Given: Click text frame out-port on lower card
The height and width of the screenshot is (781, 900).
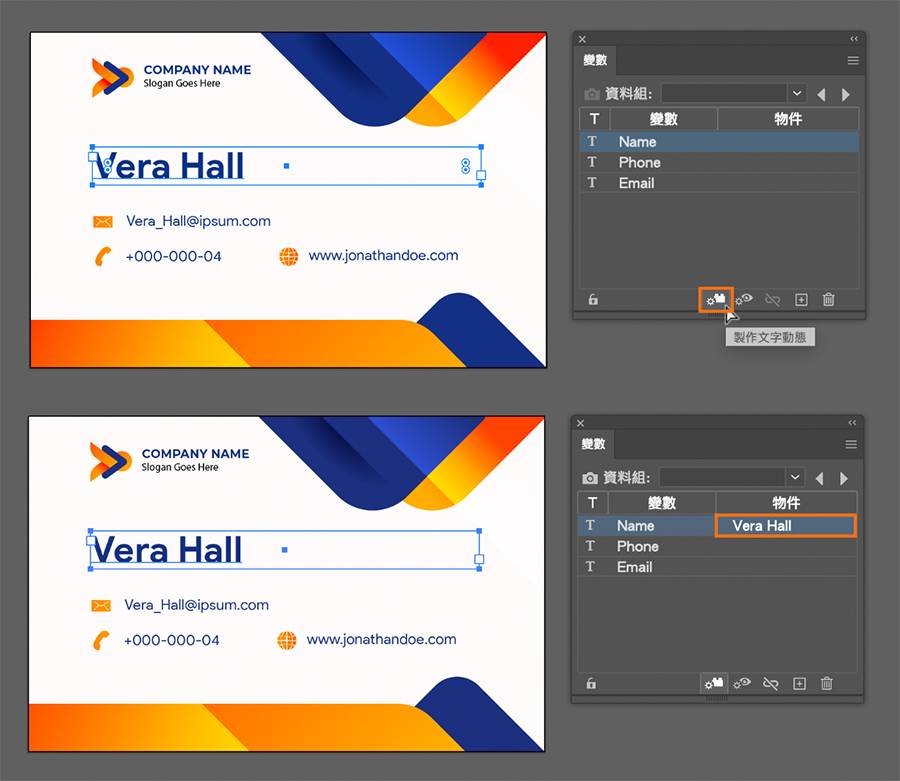Looking at the screenshot, I should (479, 559).
